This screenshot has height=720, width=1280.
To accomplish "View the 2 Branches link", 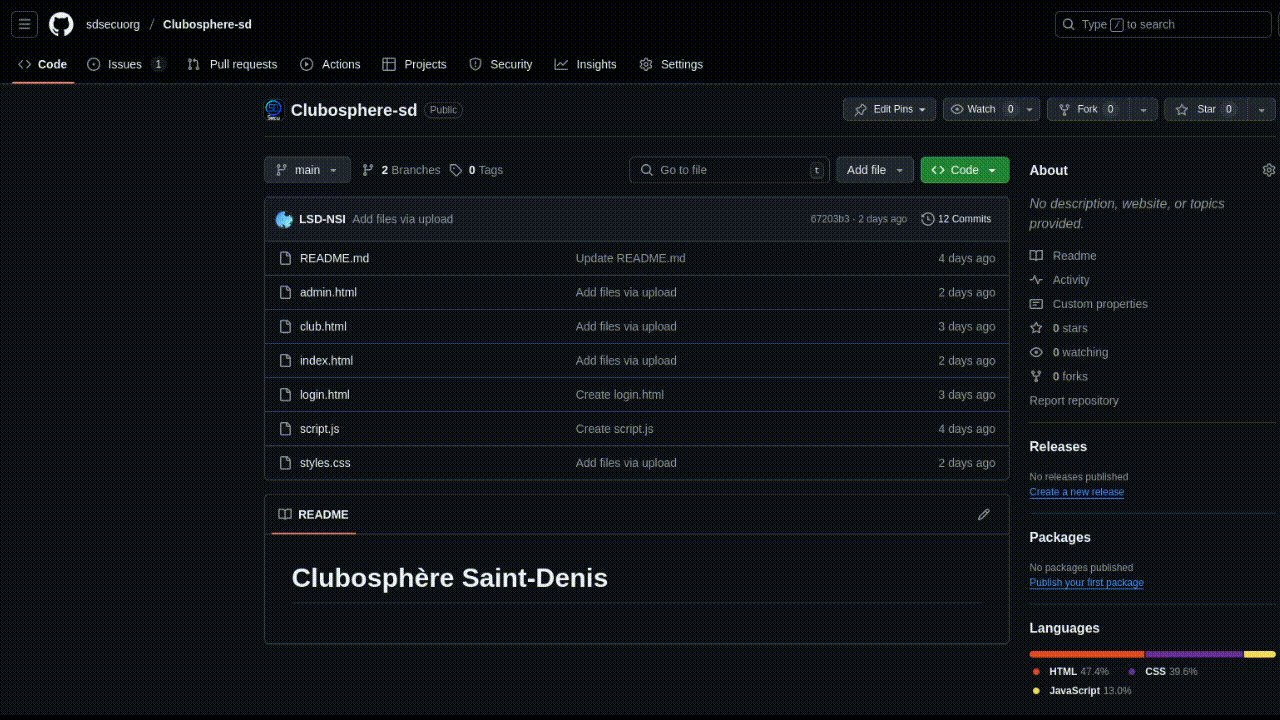I will [401, 170].
